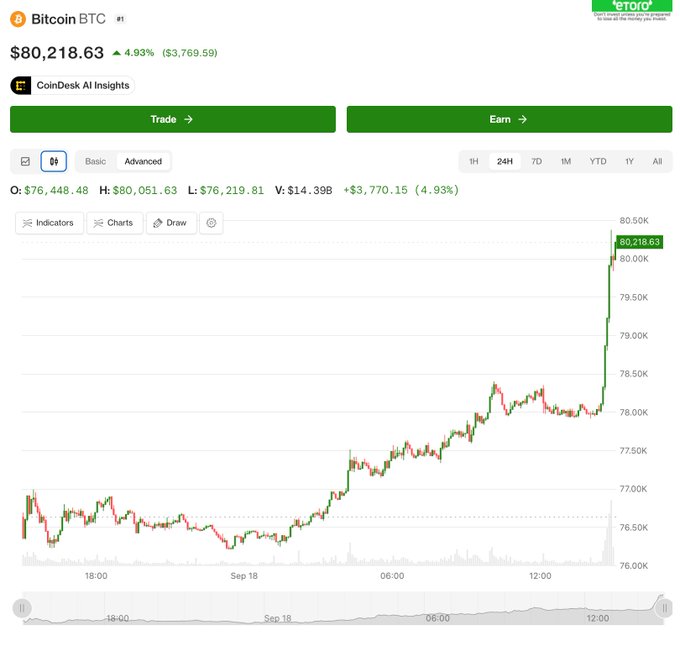
Task: Select the YTD time range
Action: coord(598,161)
